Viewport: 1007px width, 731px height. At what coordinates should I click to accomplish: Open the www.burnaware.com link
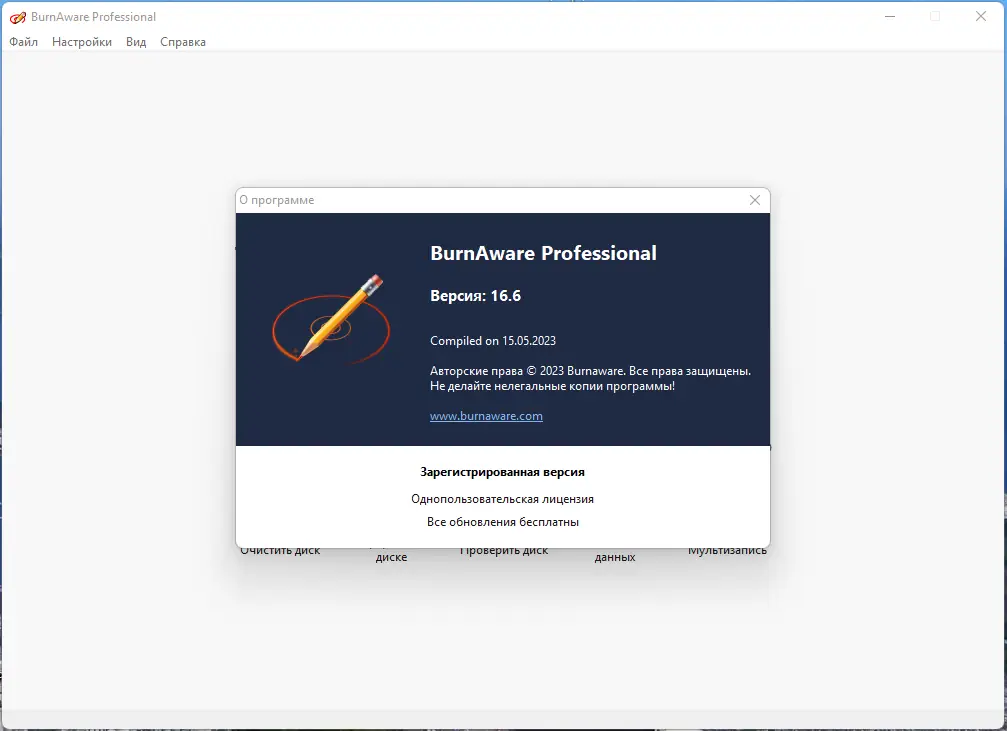point(486,416)
